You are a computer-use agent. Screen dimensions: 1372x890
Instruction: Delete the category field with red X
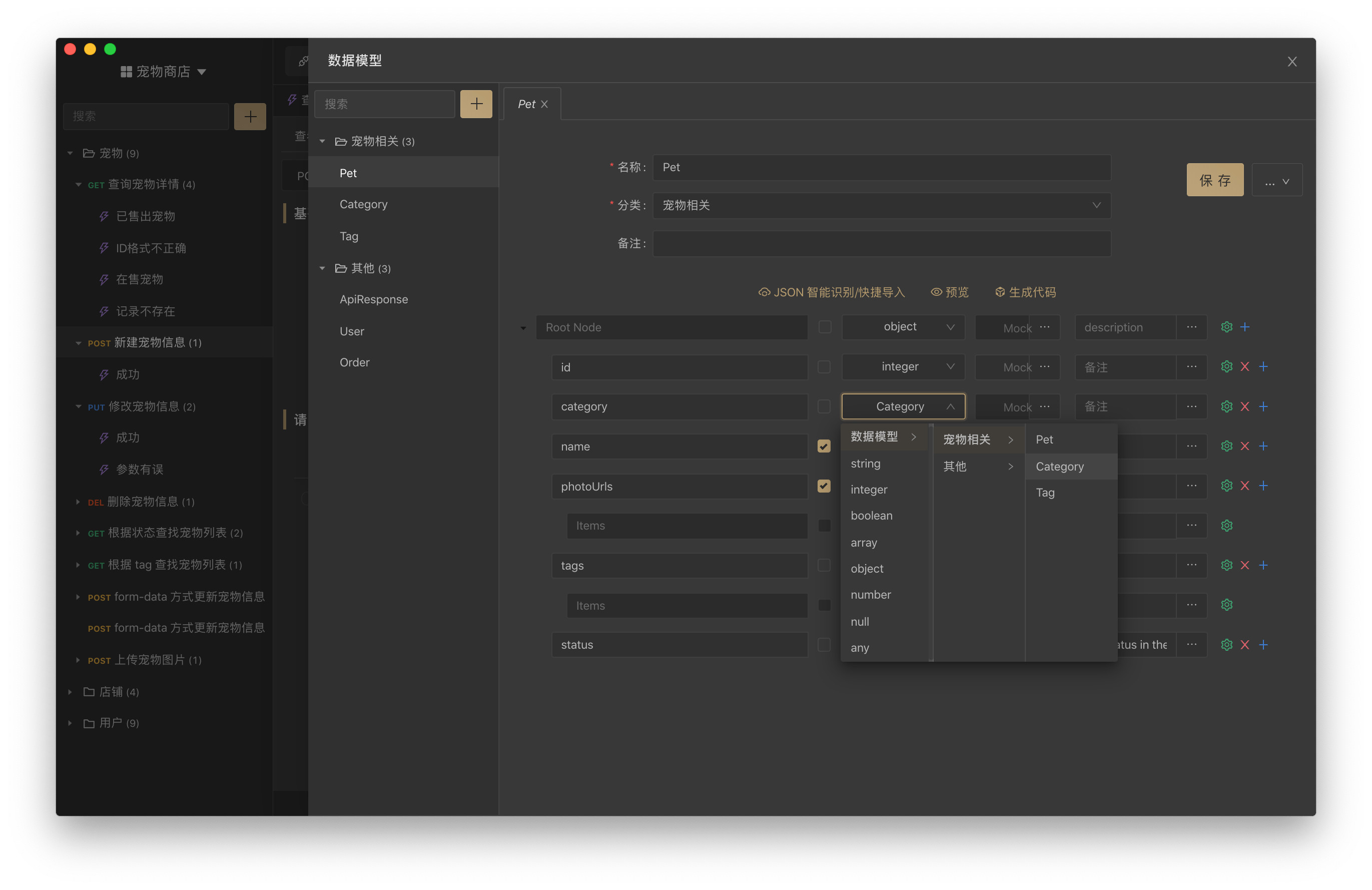click(x=1244, y=406)
